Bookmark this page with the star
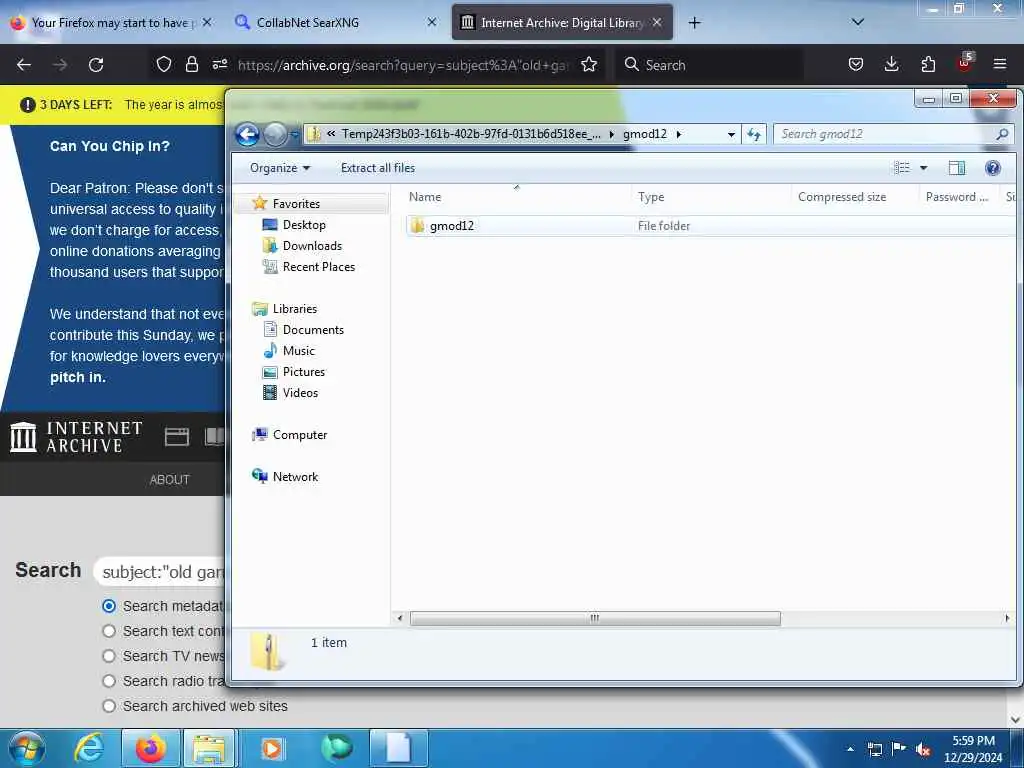Viewport: 1024px width, 768px height. 589,64
